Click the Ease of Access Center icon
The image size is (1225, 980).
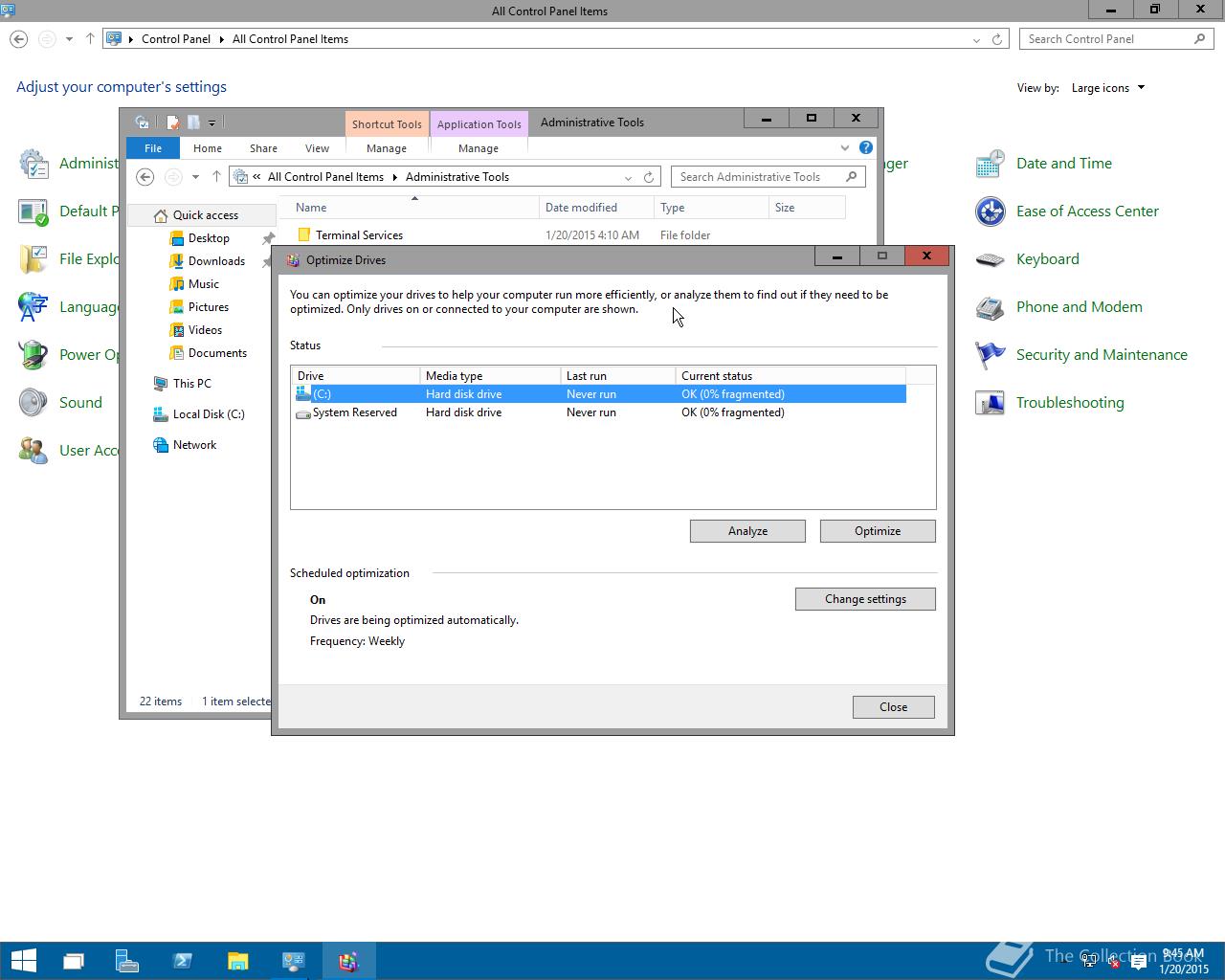tap(990, 212)
